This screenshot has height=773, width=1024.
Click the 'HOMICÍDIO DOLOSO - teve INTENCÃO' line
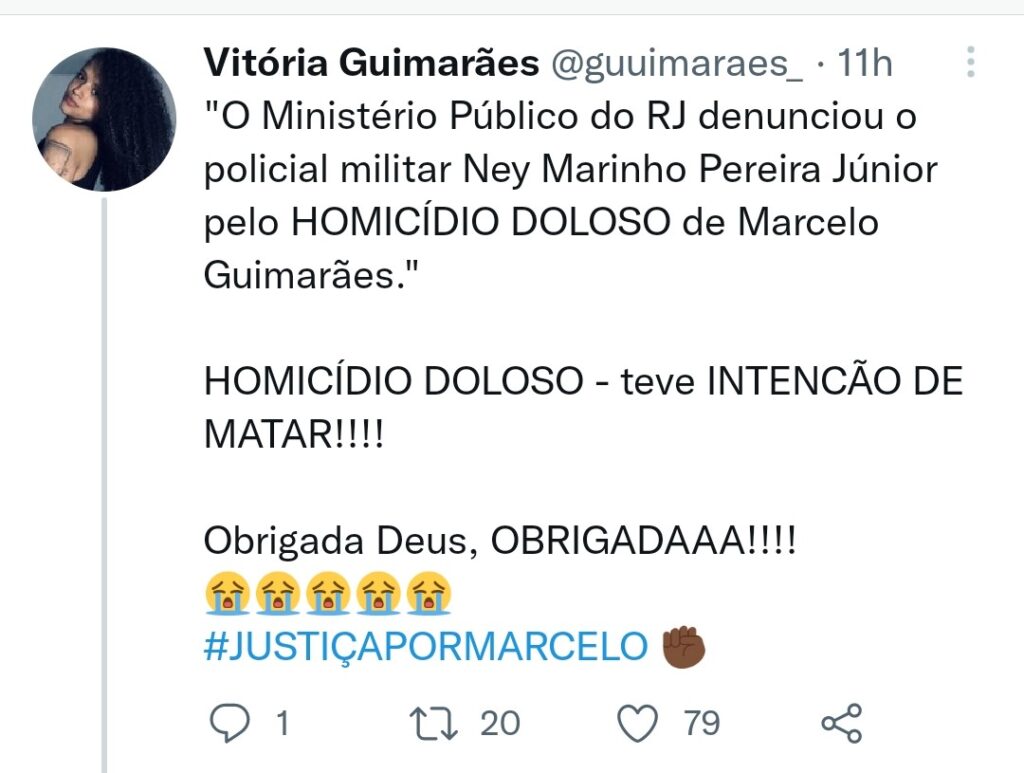pos(583,381)
